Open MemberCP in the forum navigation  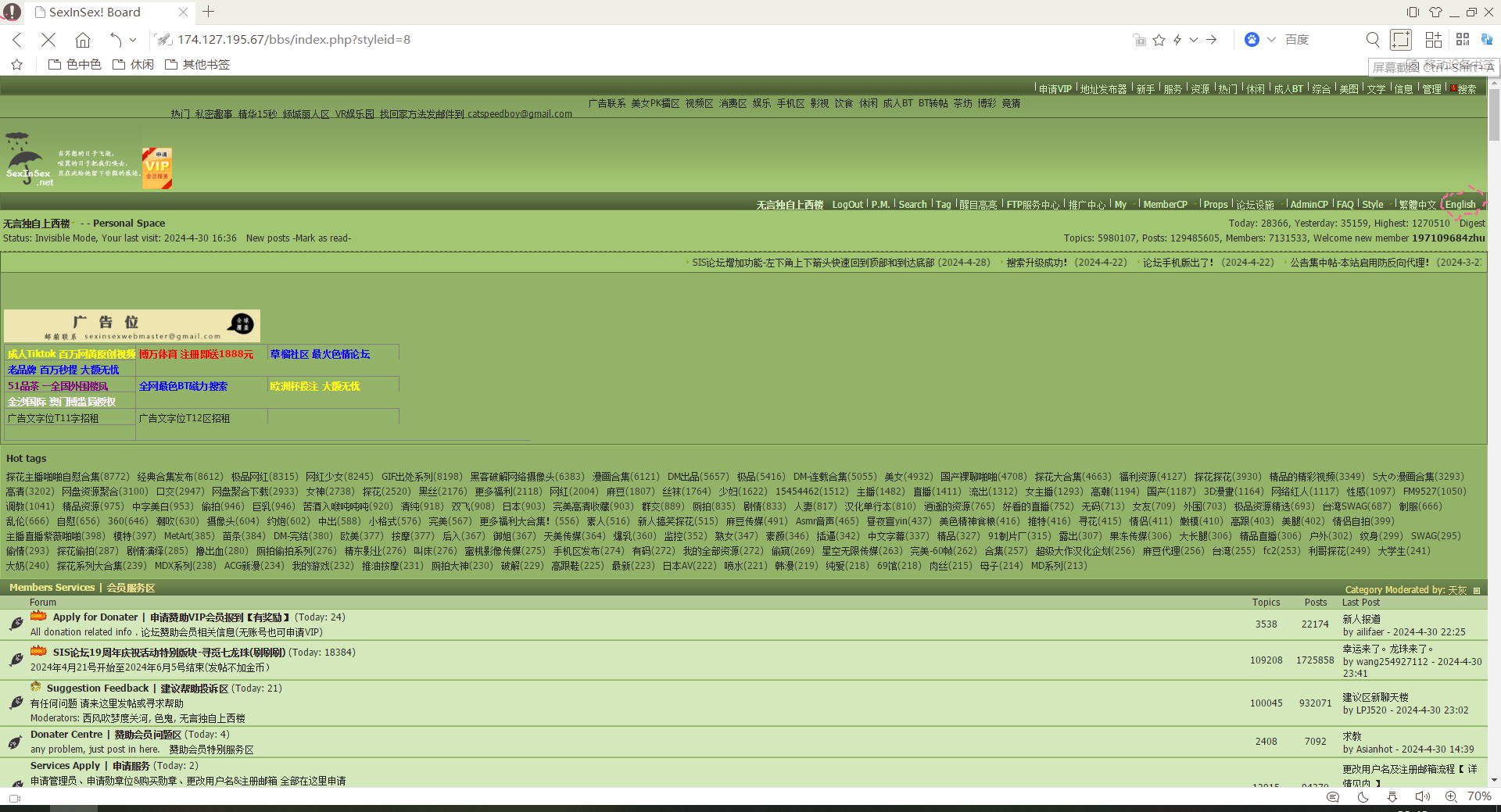click(1165, 205)
